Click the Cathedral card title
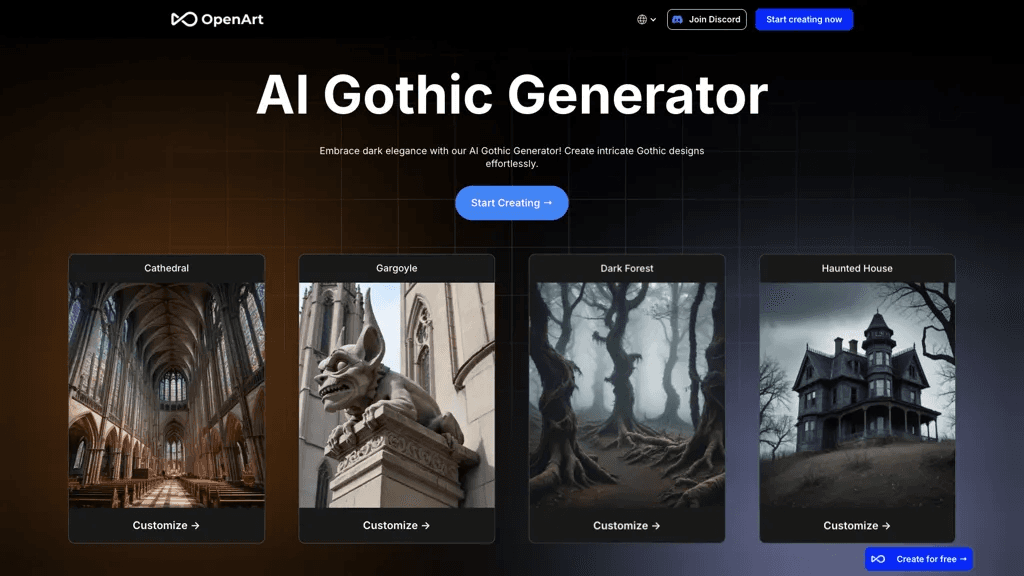The height and width of the screenshot is (576, 1024). (x=167, y=268)
